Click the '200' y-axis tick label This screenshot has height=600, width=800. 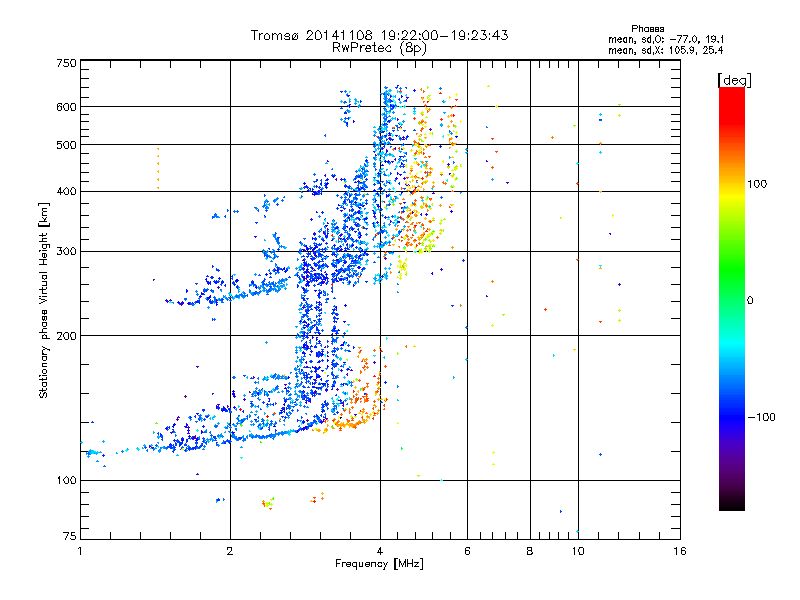pos(66,336)
